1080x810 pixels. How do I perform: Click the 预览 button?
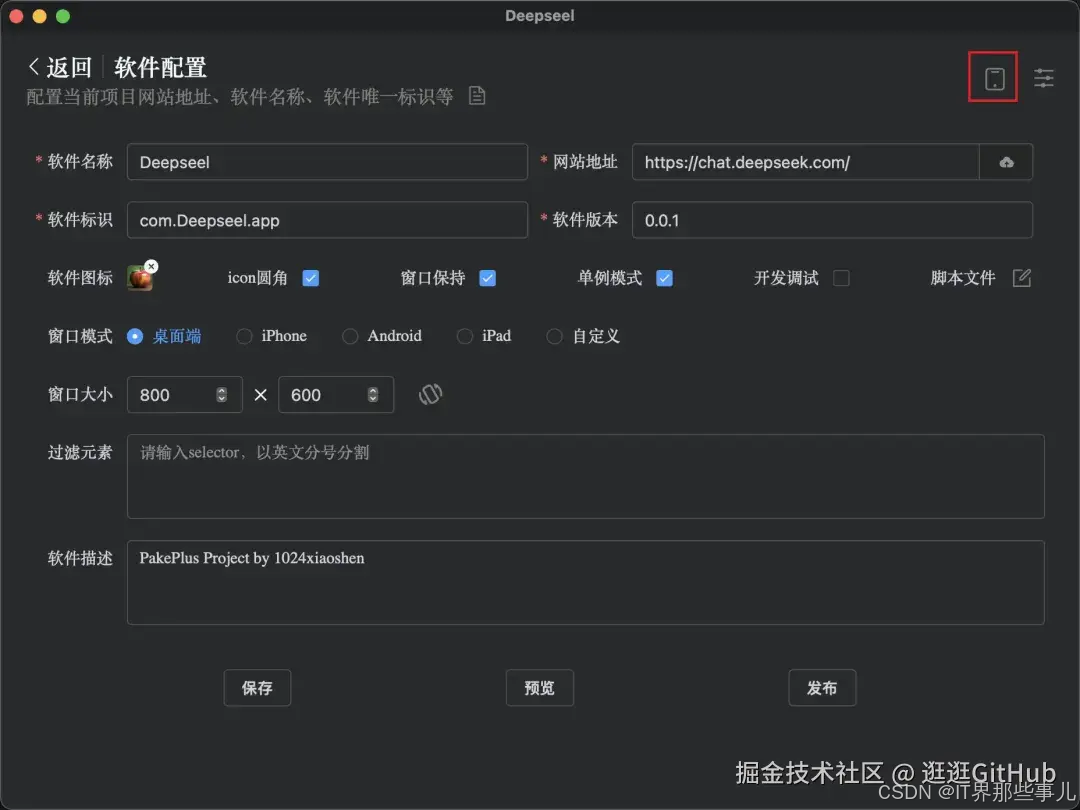click(x=539, y=687)
